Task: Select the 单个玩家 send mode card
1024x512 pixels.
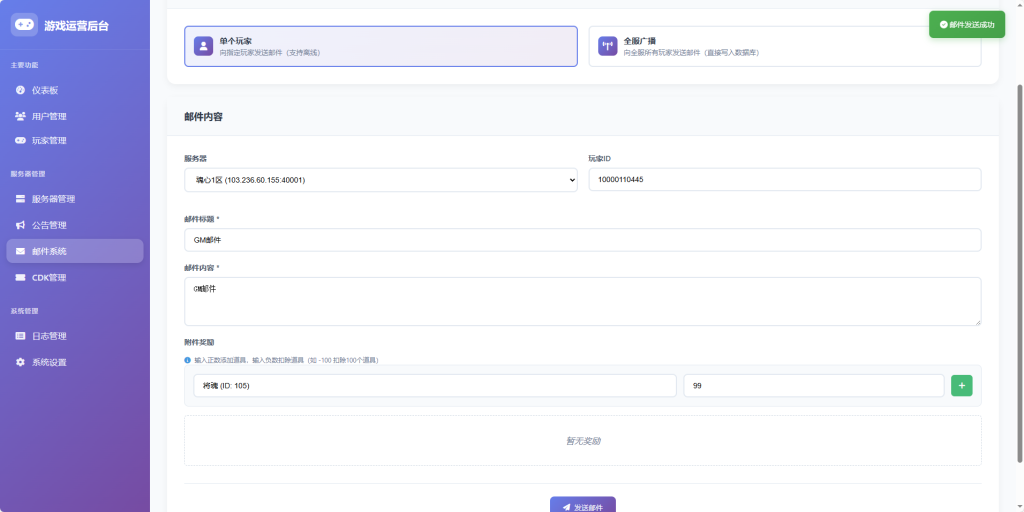Action: point(381,46)
